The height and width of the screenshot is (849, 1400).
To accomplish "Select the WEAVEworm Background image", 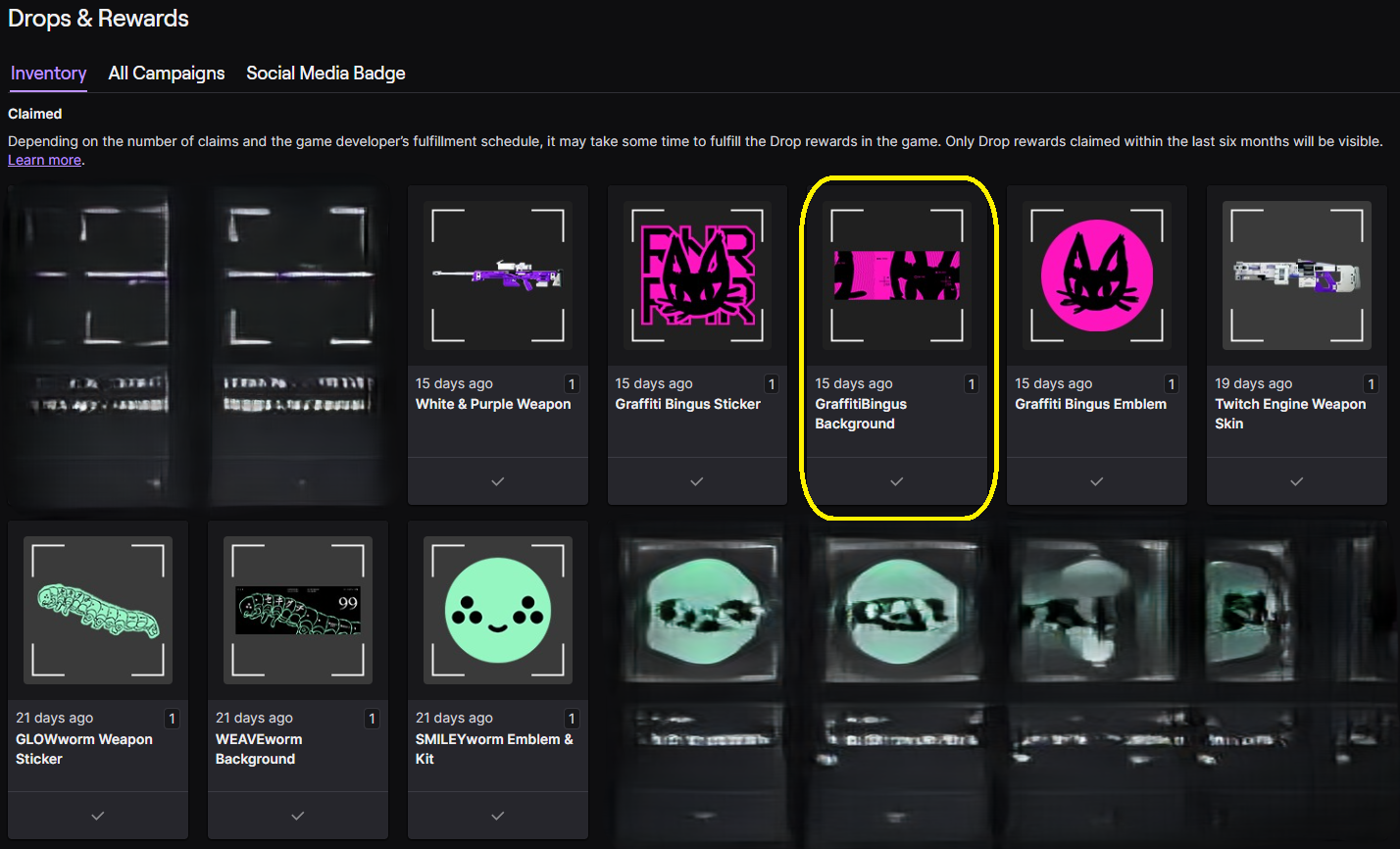I will click(297, 611).
